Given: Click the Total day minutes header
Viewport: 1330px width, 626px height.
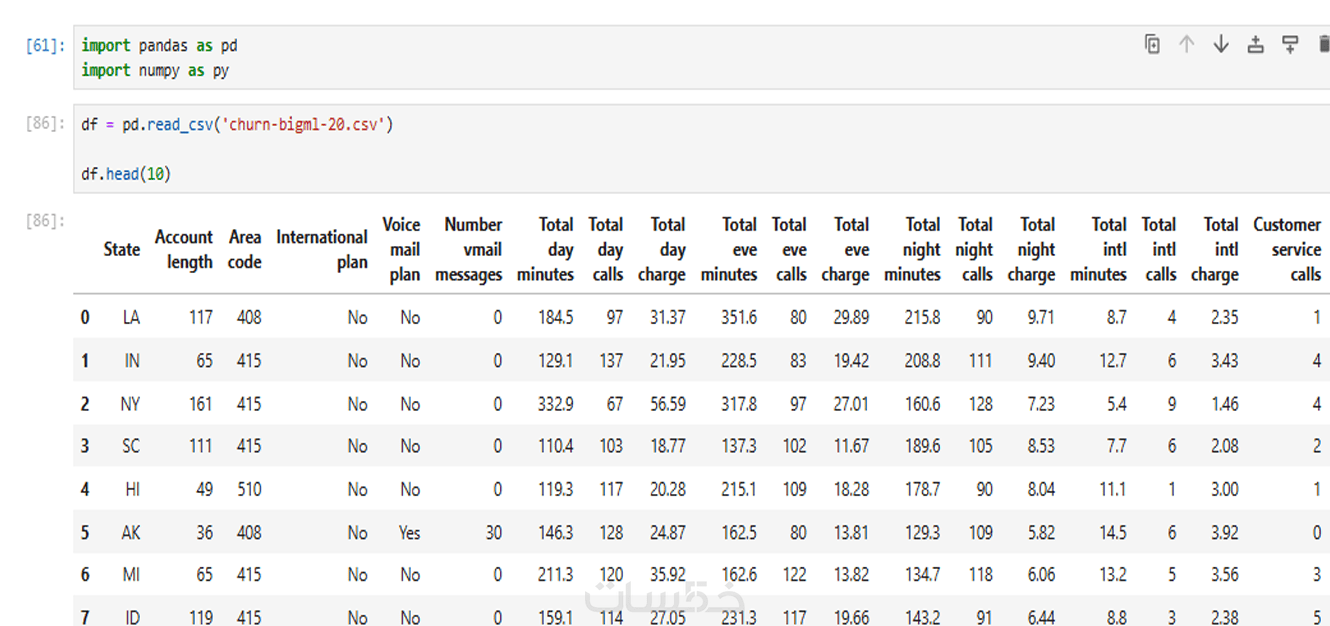Looking at the screenshot, I should (546, 249).
